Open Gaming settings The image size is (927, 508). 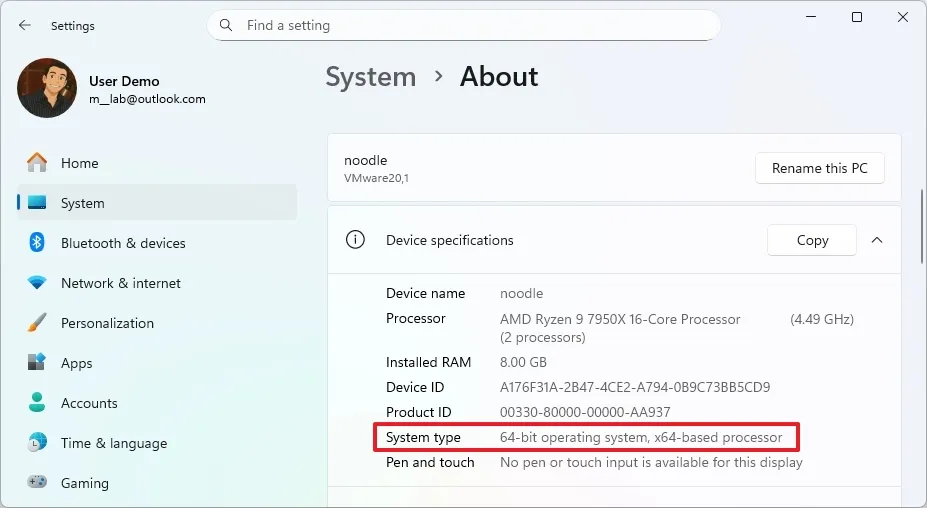pyautogui.click(x=157, y=483)
